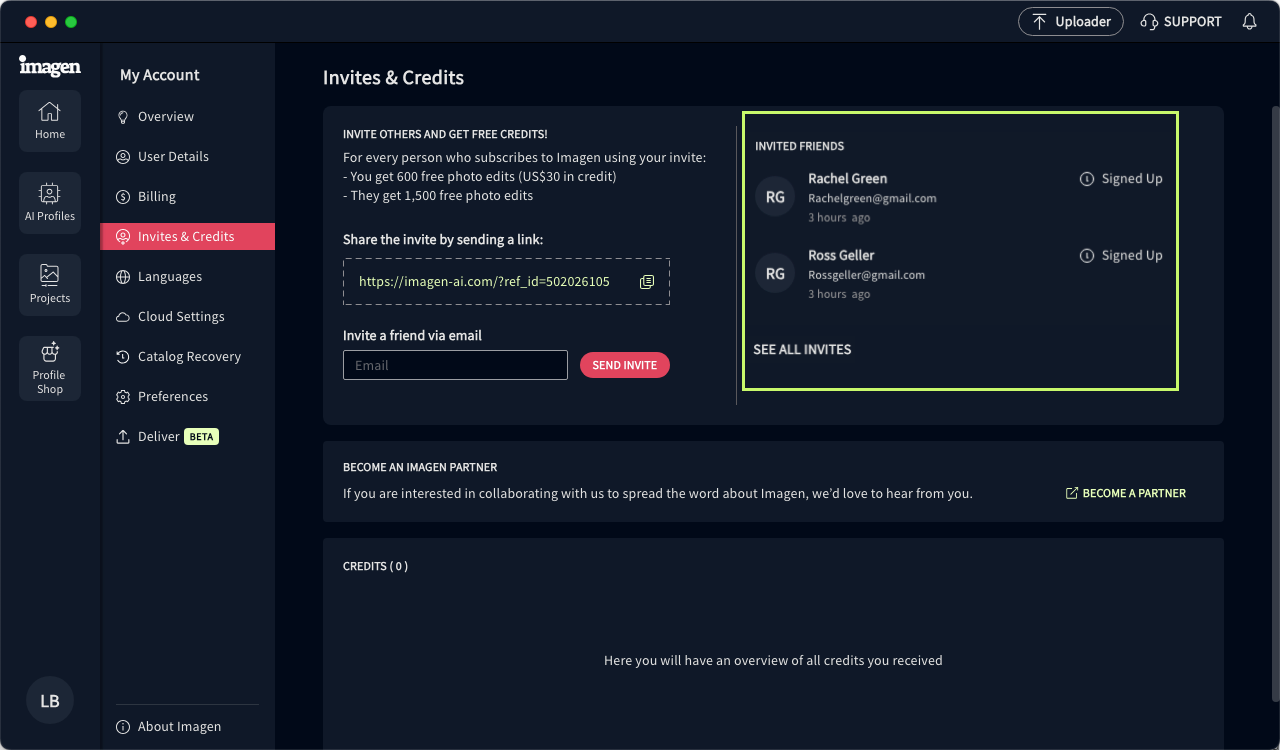Open Overview in My Account
Viewport: 1280px width, 750px height.
click(188, 117)
